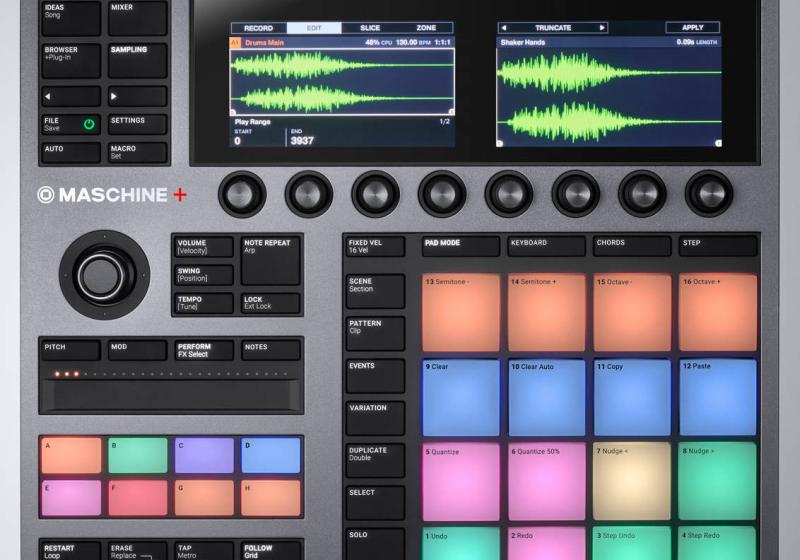Image resolution: width=800 pixels, height=560 pixels.
Task: Open the SETTINGS button
Action: point(138,124)
